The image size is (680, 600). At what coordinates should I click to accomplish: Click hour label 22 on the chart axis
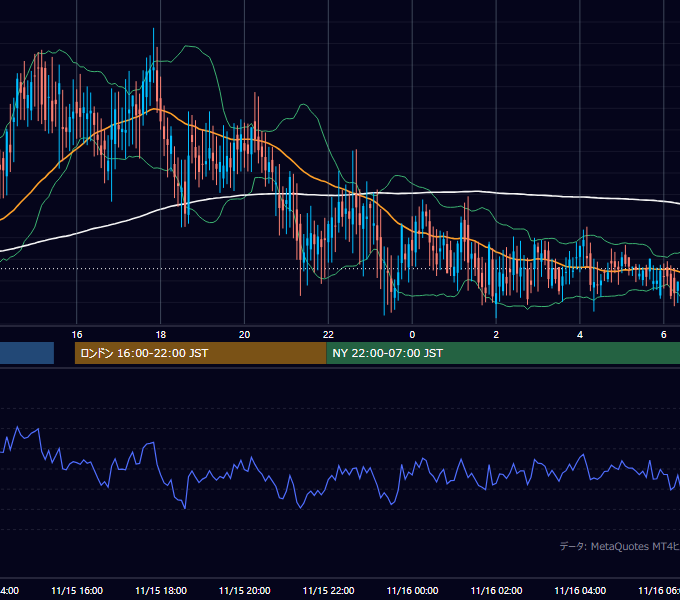tap(328, 335)
